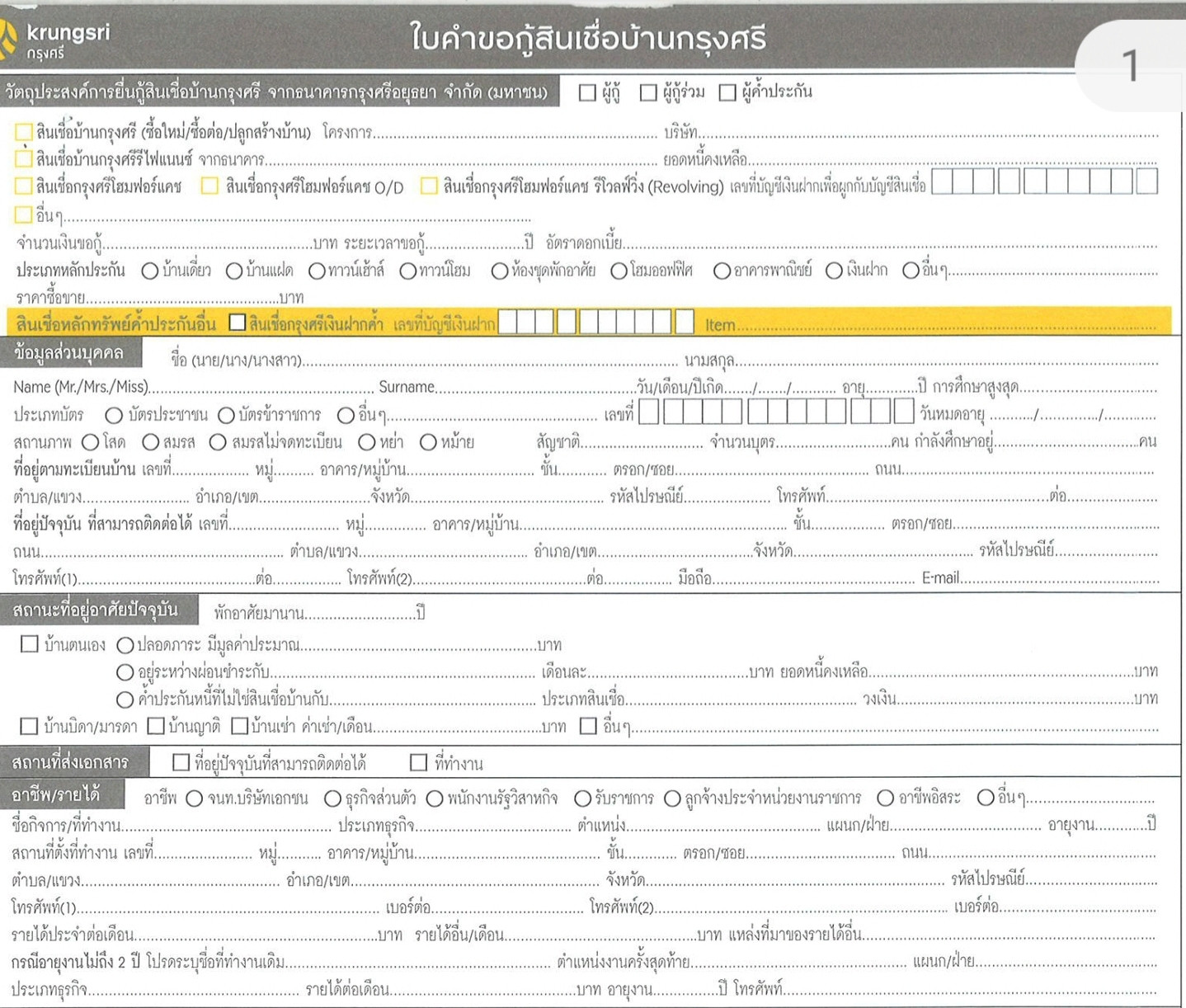Click the ตำแหน่ง (position) line in occupation section
This screenshot has width=1186, height=1008.
point(723,827)
